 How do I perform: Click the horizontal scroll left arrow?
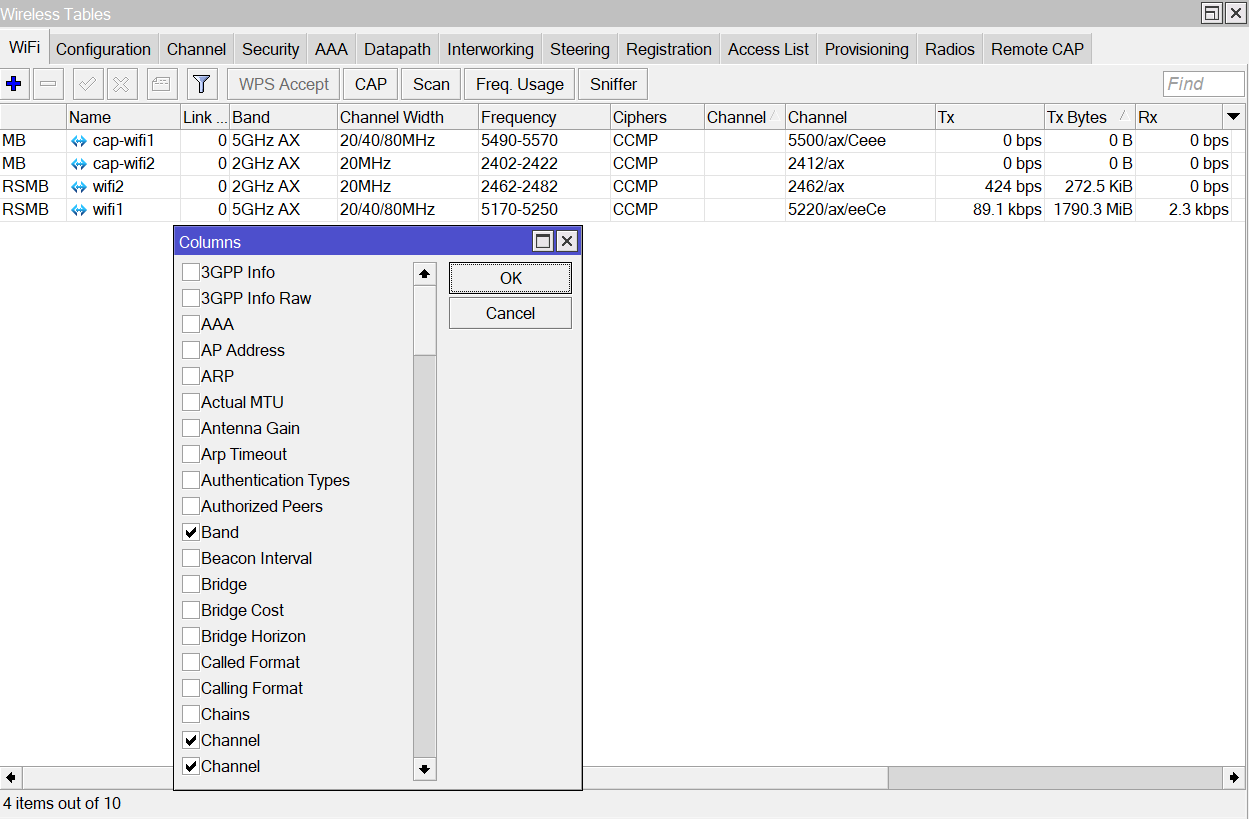pos(11,777)
